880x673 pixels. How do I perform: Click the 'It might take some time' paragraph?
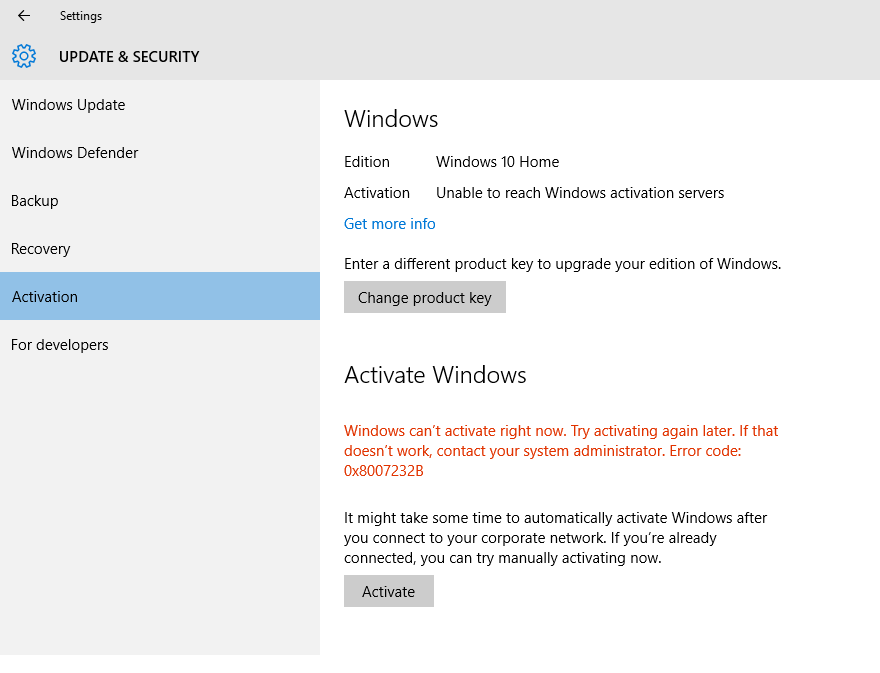(556, 538)
